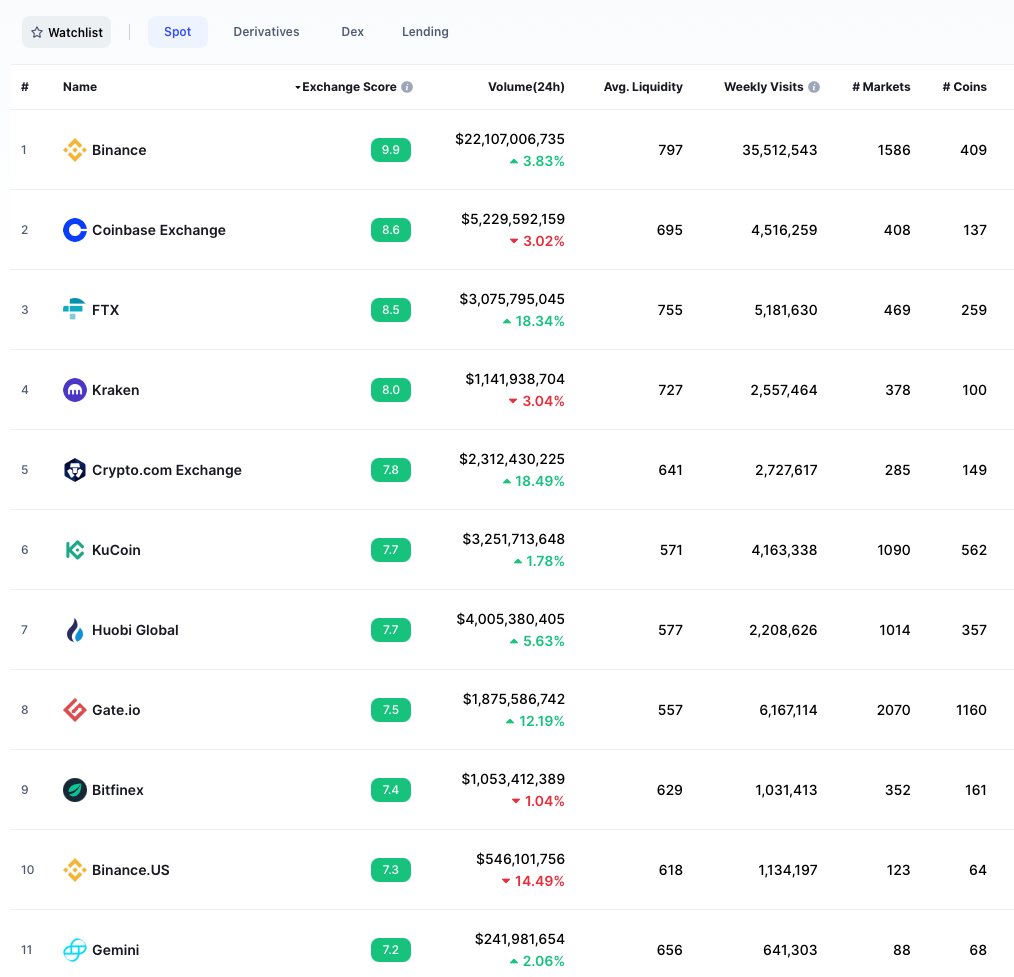Open the Bitfinex exchange link

point(118,790)
